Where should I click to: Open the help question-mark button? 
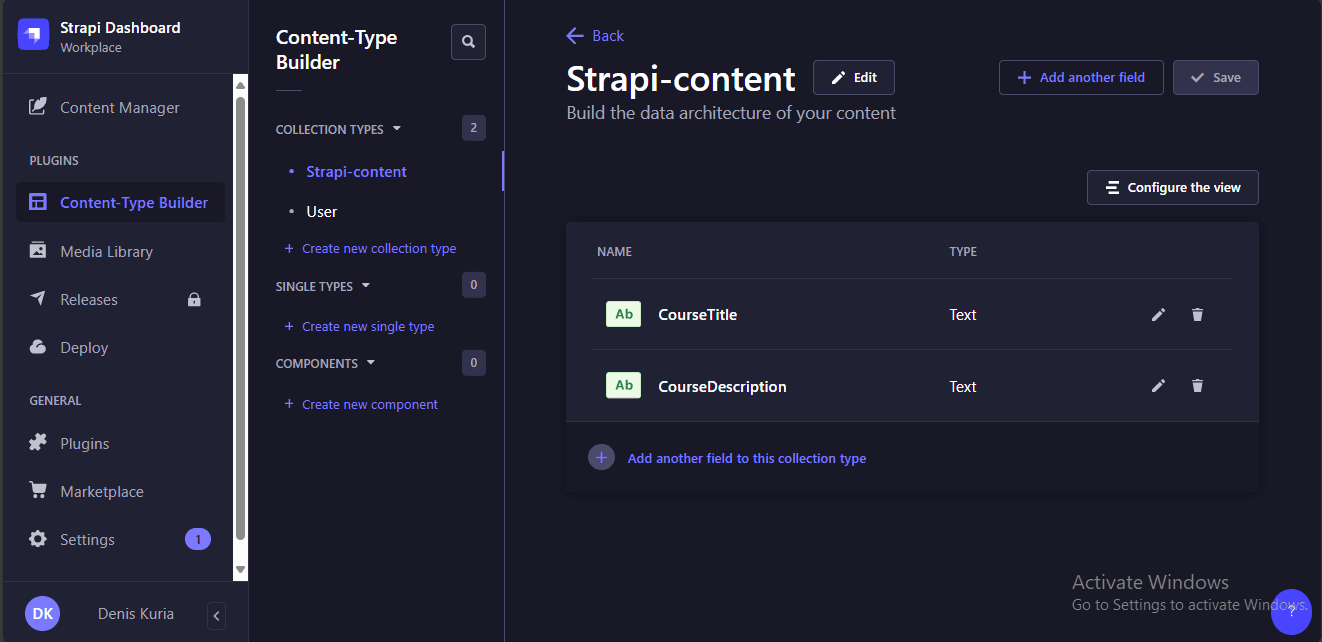coord(1291,610)
